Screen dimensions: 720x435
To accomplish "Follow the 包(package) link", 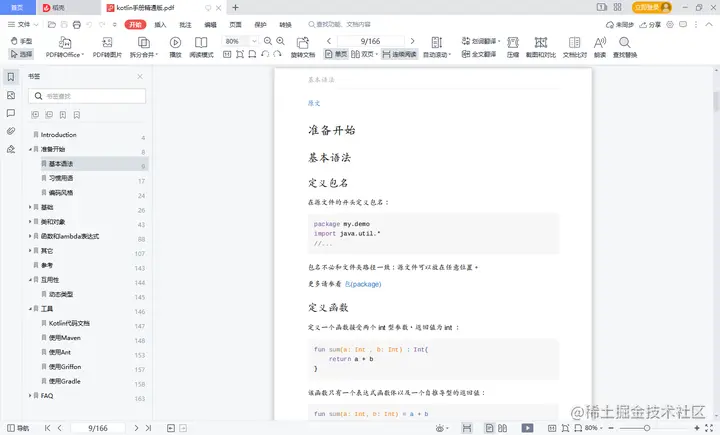I will [x=363, y=284].
